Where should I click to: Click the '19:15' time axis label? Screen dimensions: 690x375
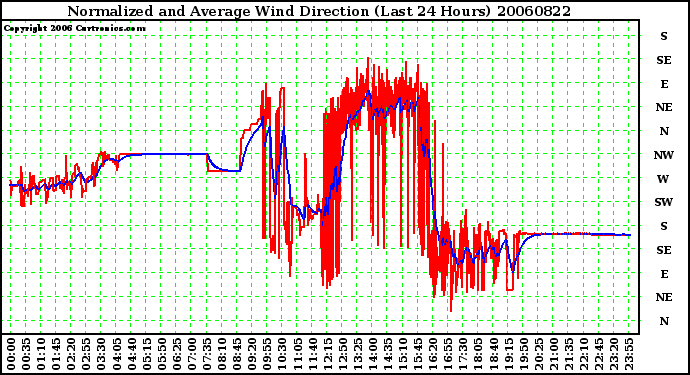click(508, 354)
